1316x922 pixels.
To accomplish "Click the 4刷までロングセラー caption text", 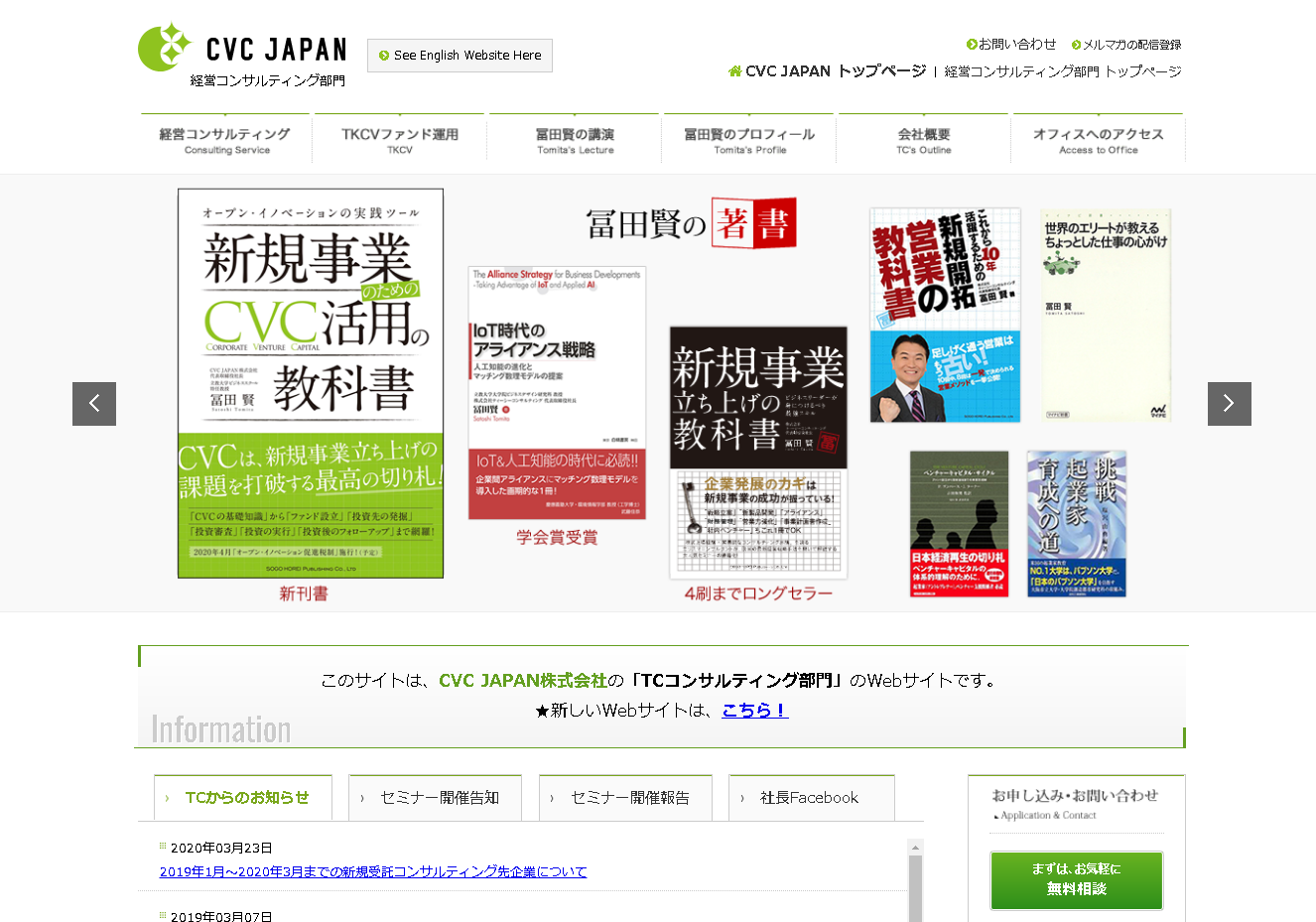I will pyautogui.click(x=758, y=593).
